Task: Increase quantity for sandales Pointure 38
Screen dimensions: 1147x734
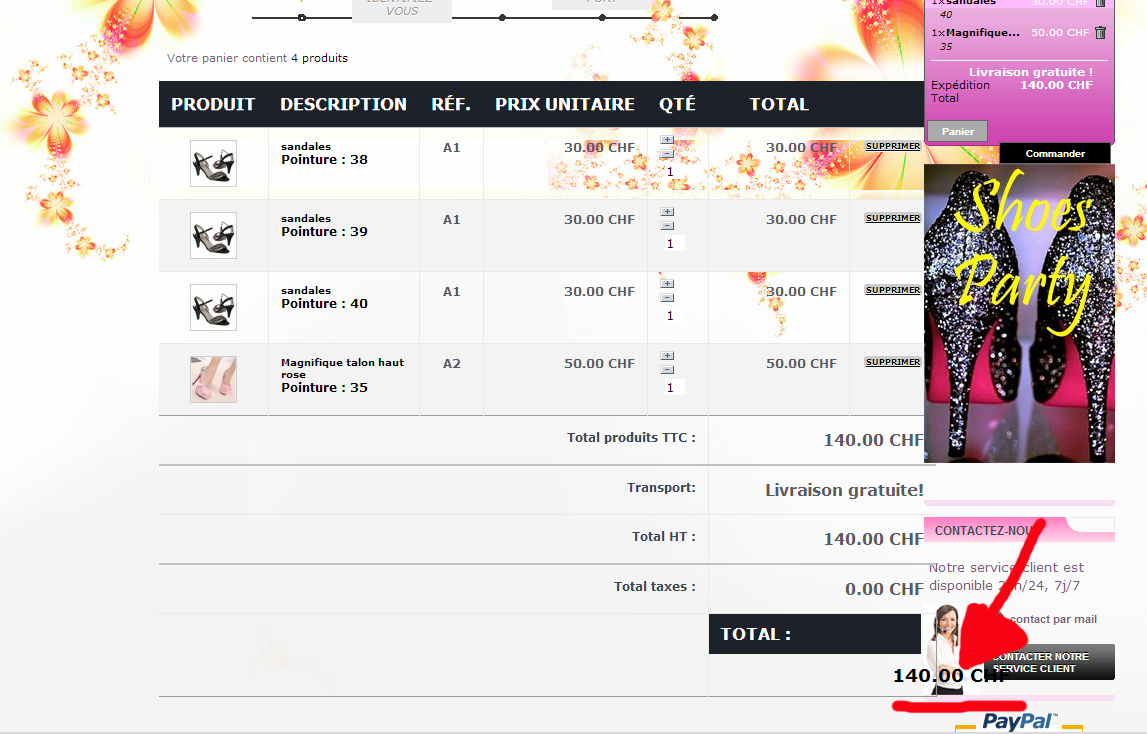Action: (667, 140)
